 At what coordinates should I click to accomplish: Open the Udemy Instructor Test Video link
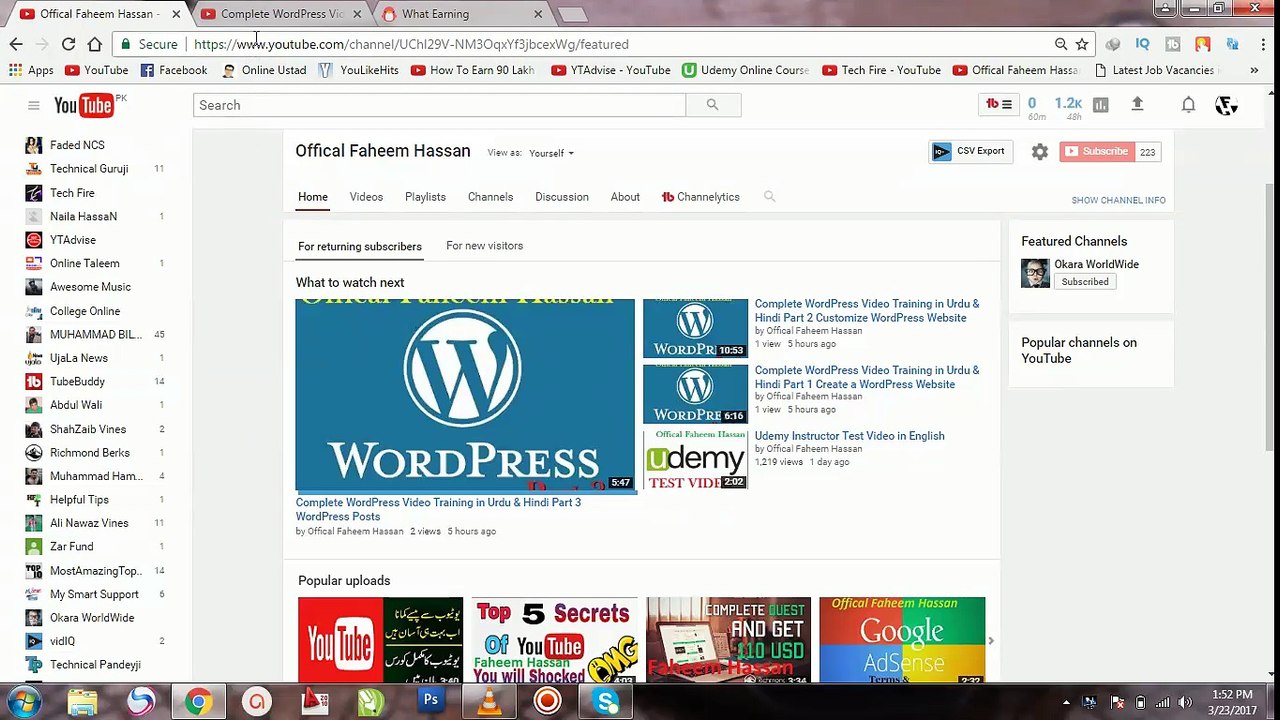[849, 436]
